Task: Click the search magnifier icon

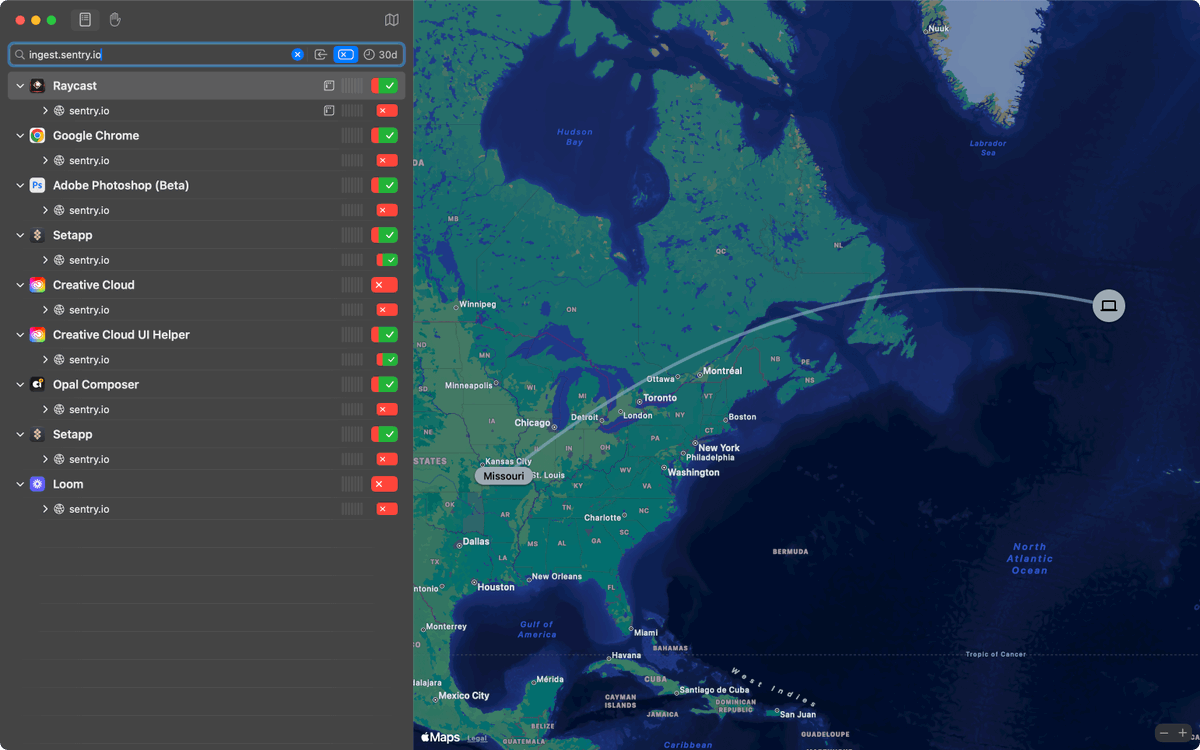Action: (20, 54)
